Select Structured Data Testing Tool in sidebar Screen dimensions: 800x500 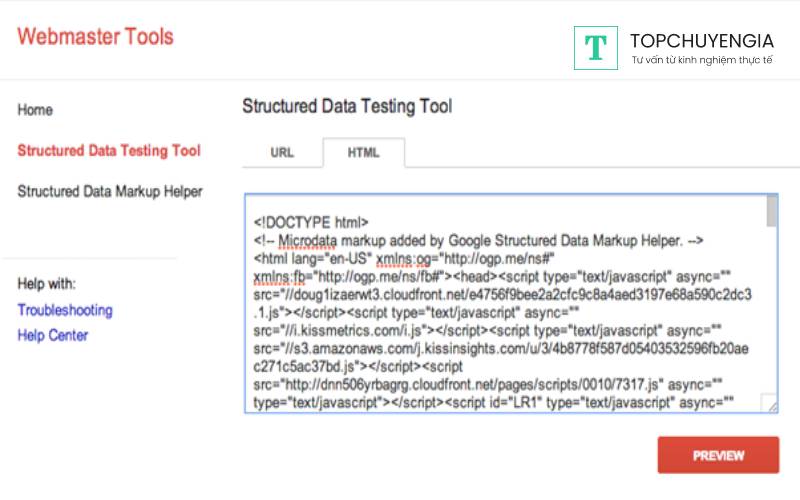click(x=109, y=151)
